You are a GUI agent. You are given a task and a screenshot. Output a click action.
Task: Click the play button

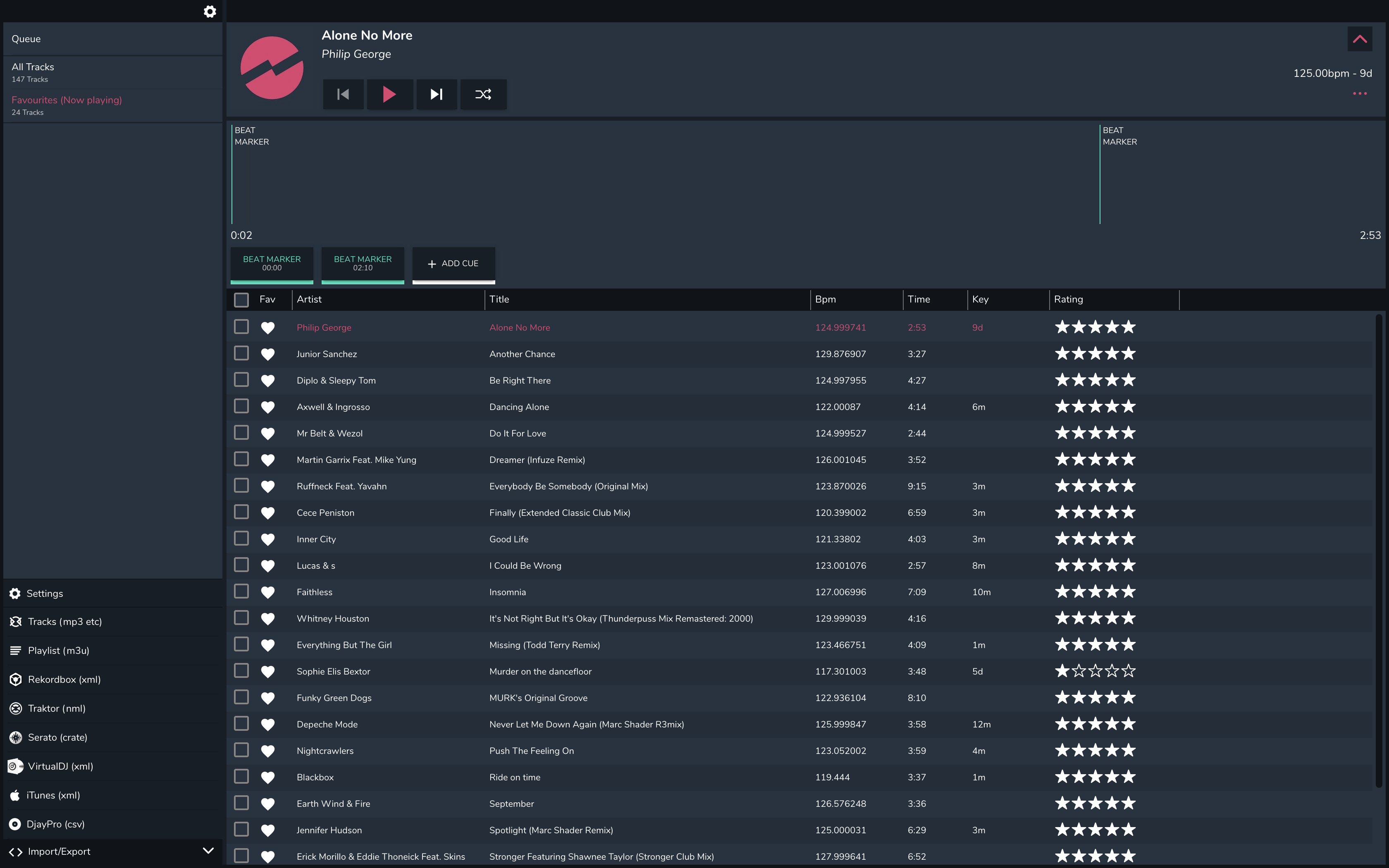click(x=389, y=94)
